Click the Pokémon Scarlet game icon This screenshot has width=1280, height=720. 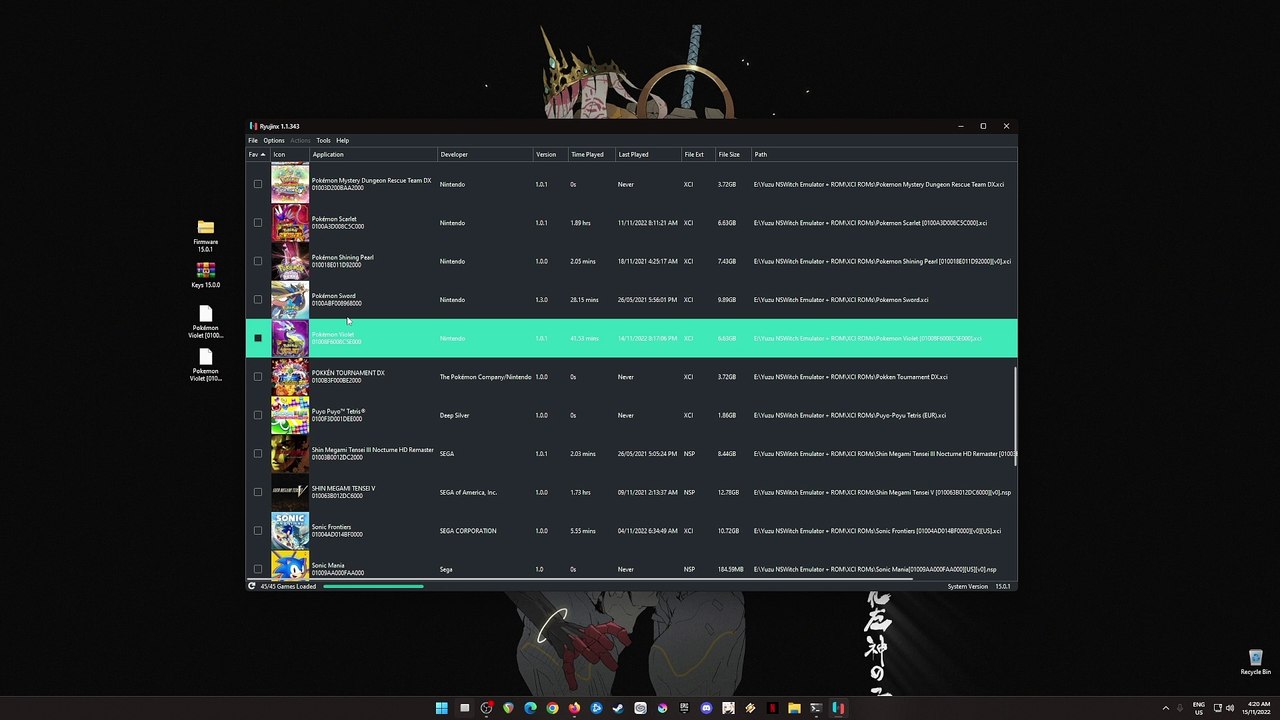[x=290, y=222]
